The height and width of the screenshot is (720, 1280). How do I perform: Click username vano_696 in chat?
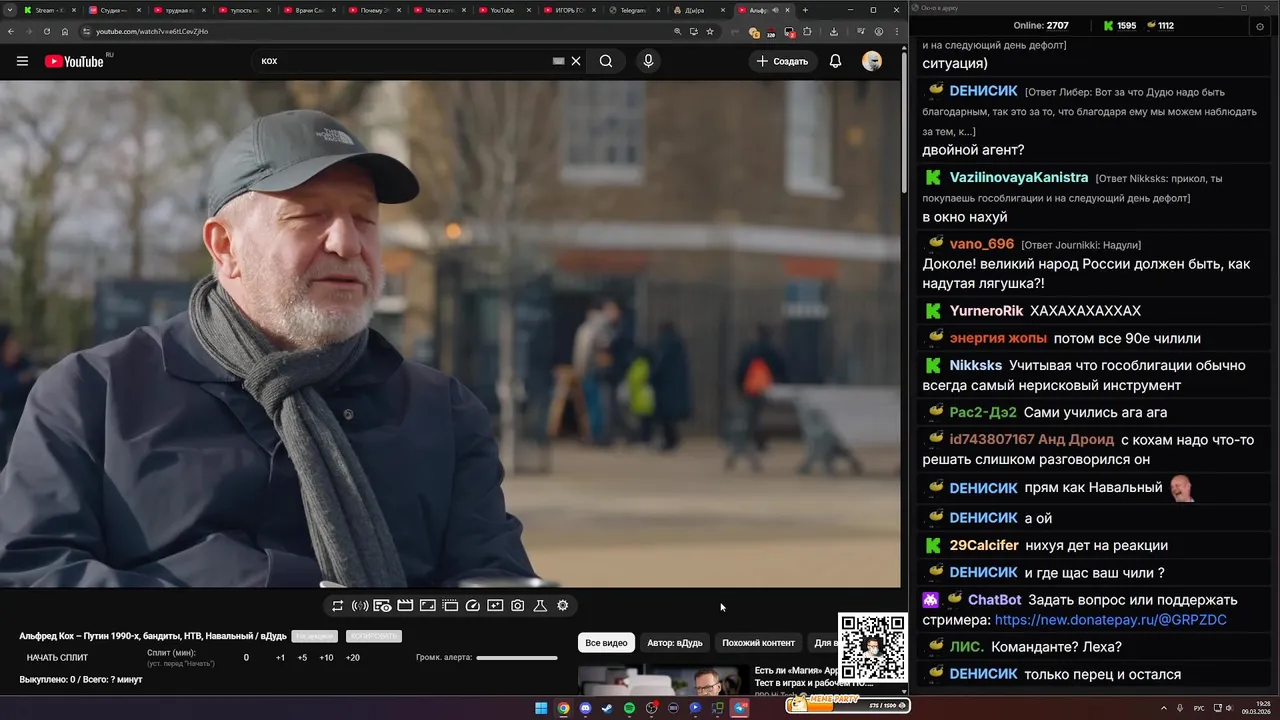[982, 244]
